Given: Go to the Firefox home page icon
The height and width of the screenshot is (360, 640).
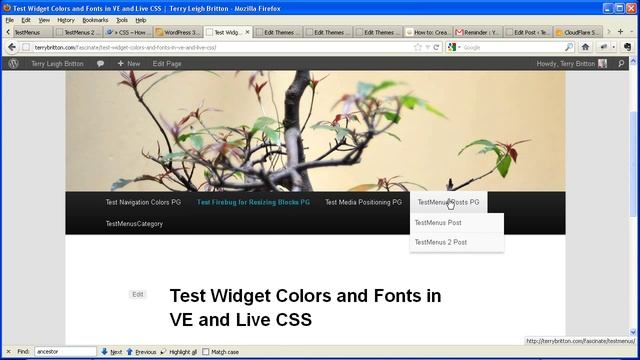Looking at the screenshot, I should [x=585, y=47].
